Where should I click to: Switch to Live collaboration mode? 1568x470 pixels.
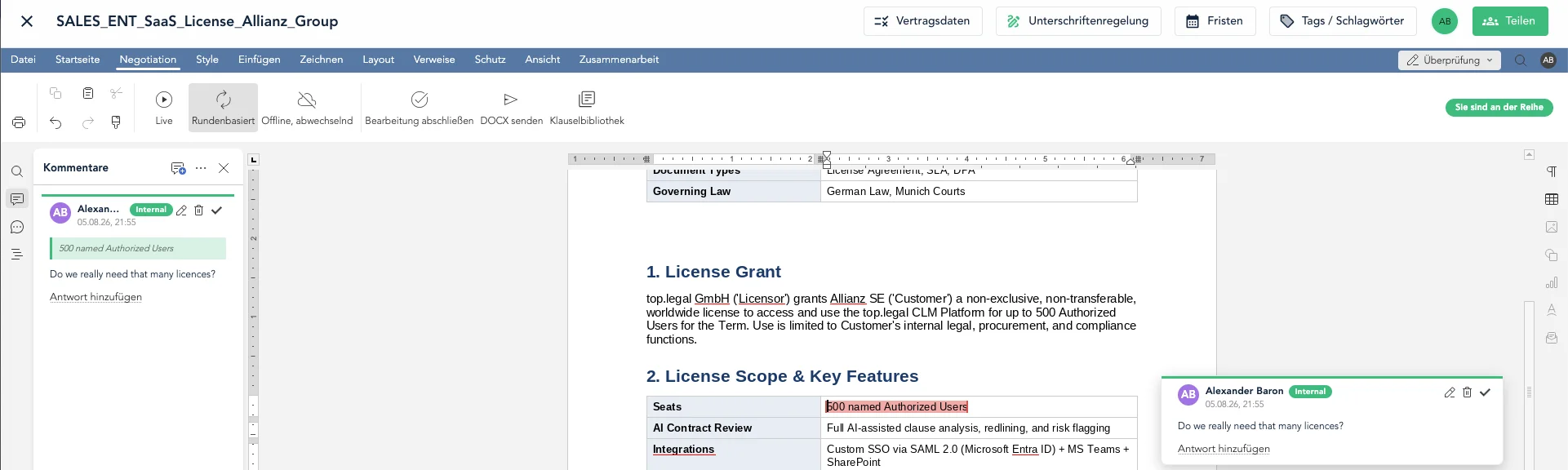(164, 108)
